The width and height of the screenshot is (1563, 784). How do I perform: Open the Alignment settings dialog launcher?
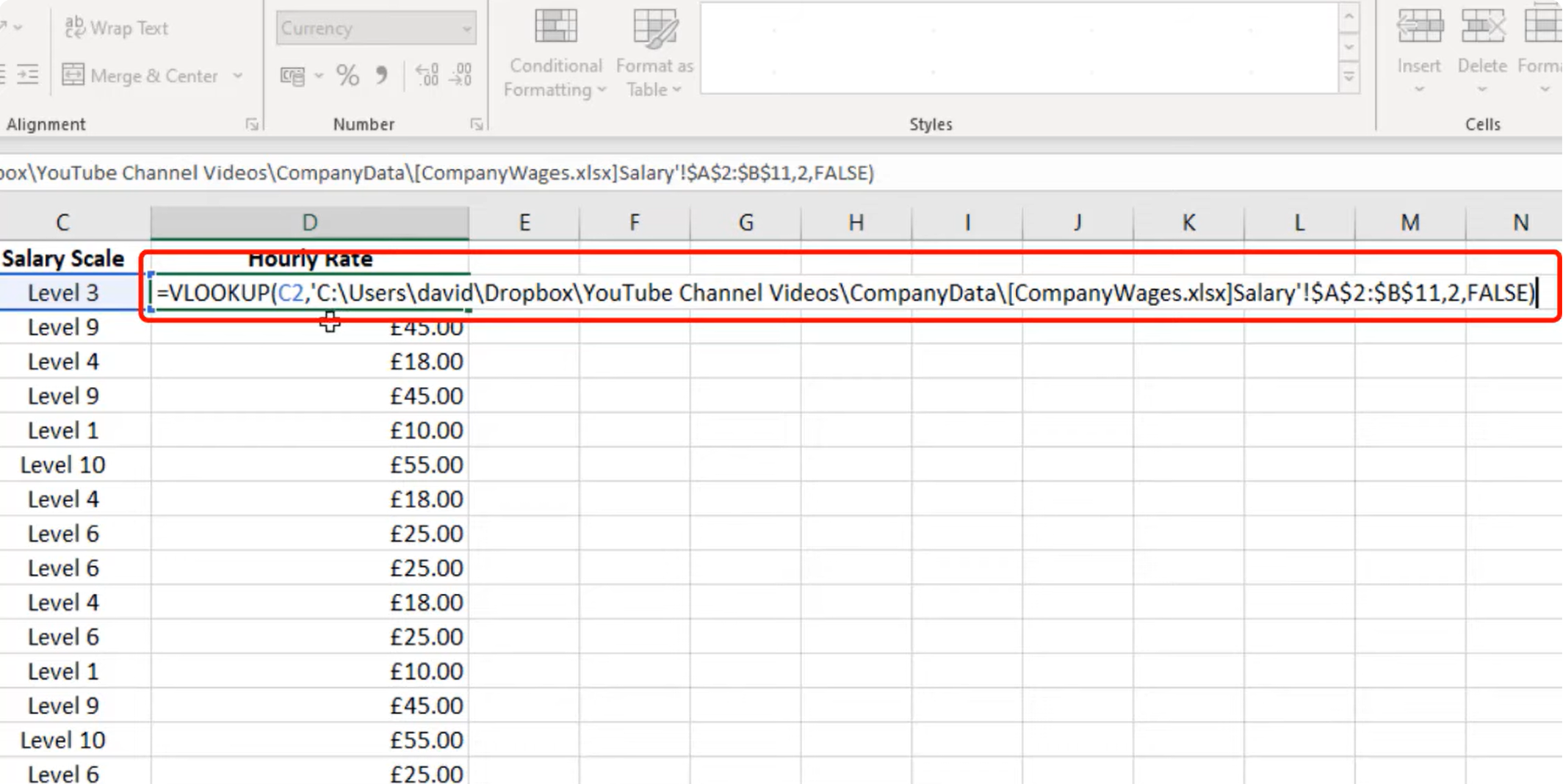[x=252, y=125]
